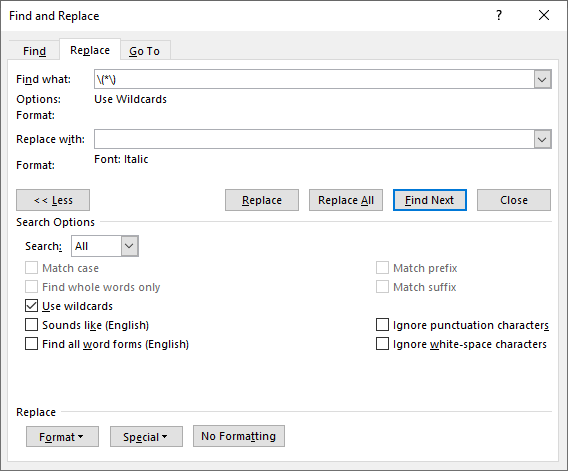Viewport: 568px width, 471px height.
Task: Click inside the Find what field
Action: click(x=314, y=79)
